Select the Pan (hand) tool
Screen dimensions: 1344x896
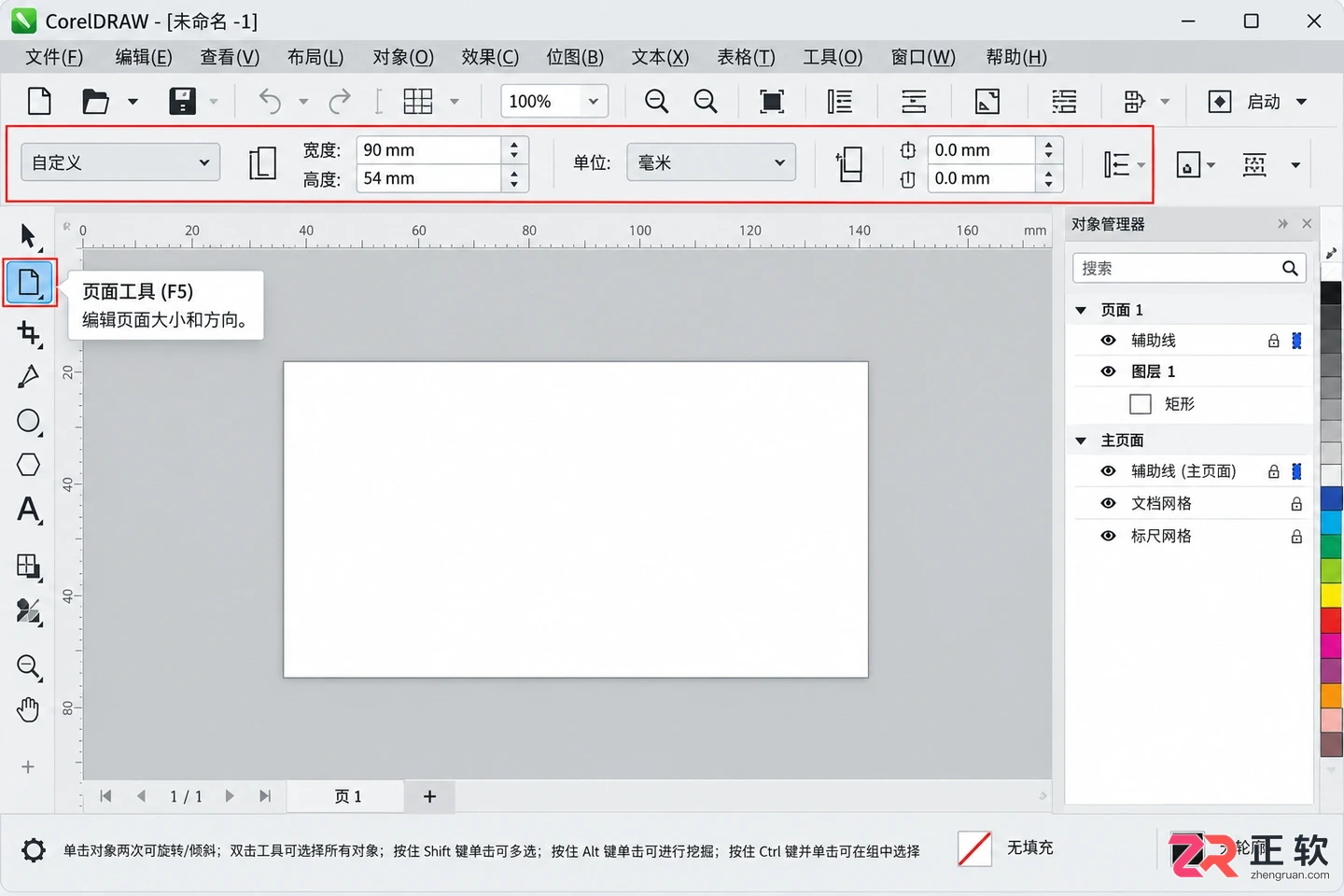click(x=29, y=710)
